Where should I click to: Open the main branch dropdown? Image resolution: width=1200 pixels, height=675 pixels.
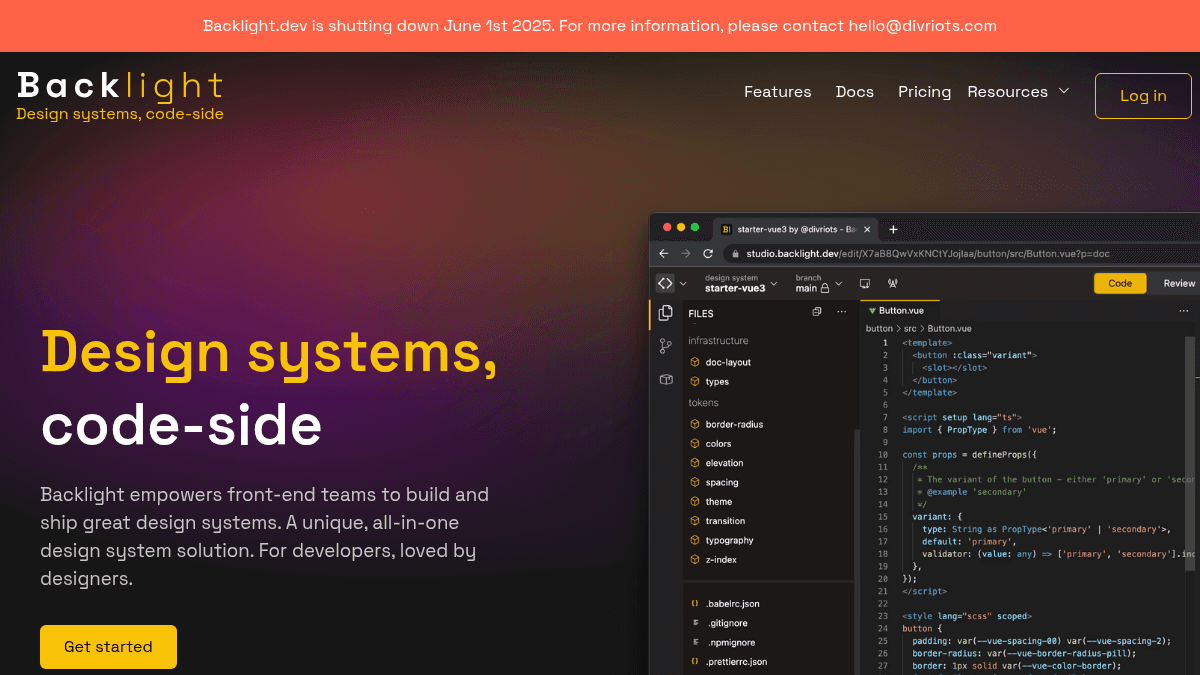pos(819,283)
